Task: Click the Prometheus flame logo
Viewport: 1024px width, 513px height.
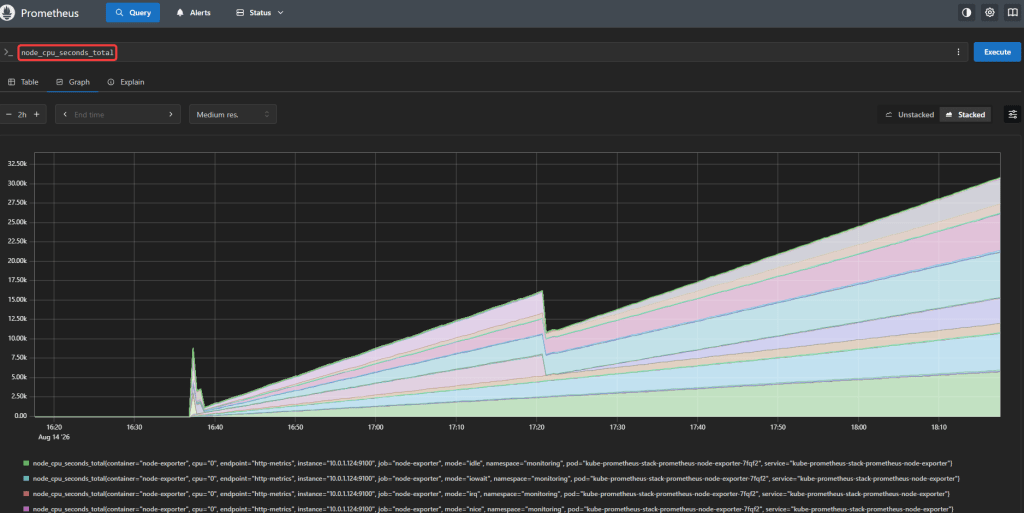Action: (7, 12)
